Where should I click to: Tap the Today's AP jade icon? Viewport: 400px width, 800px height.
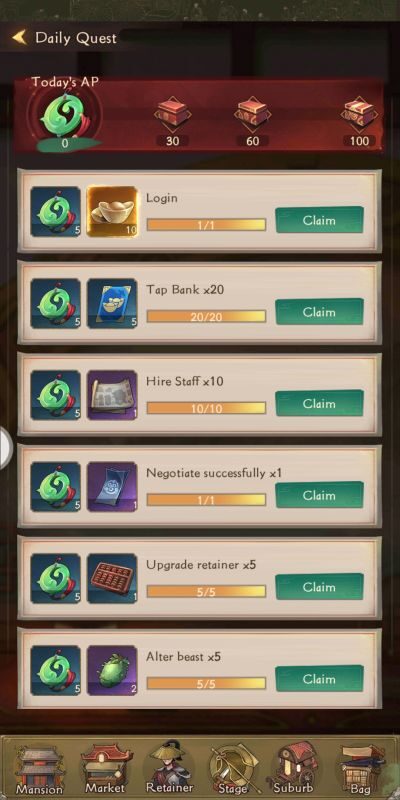[65, 116]
